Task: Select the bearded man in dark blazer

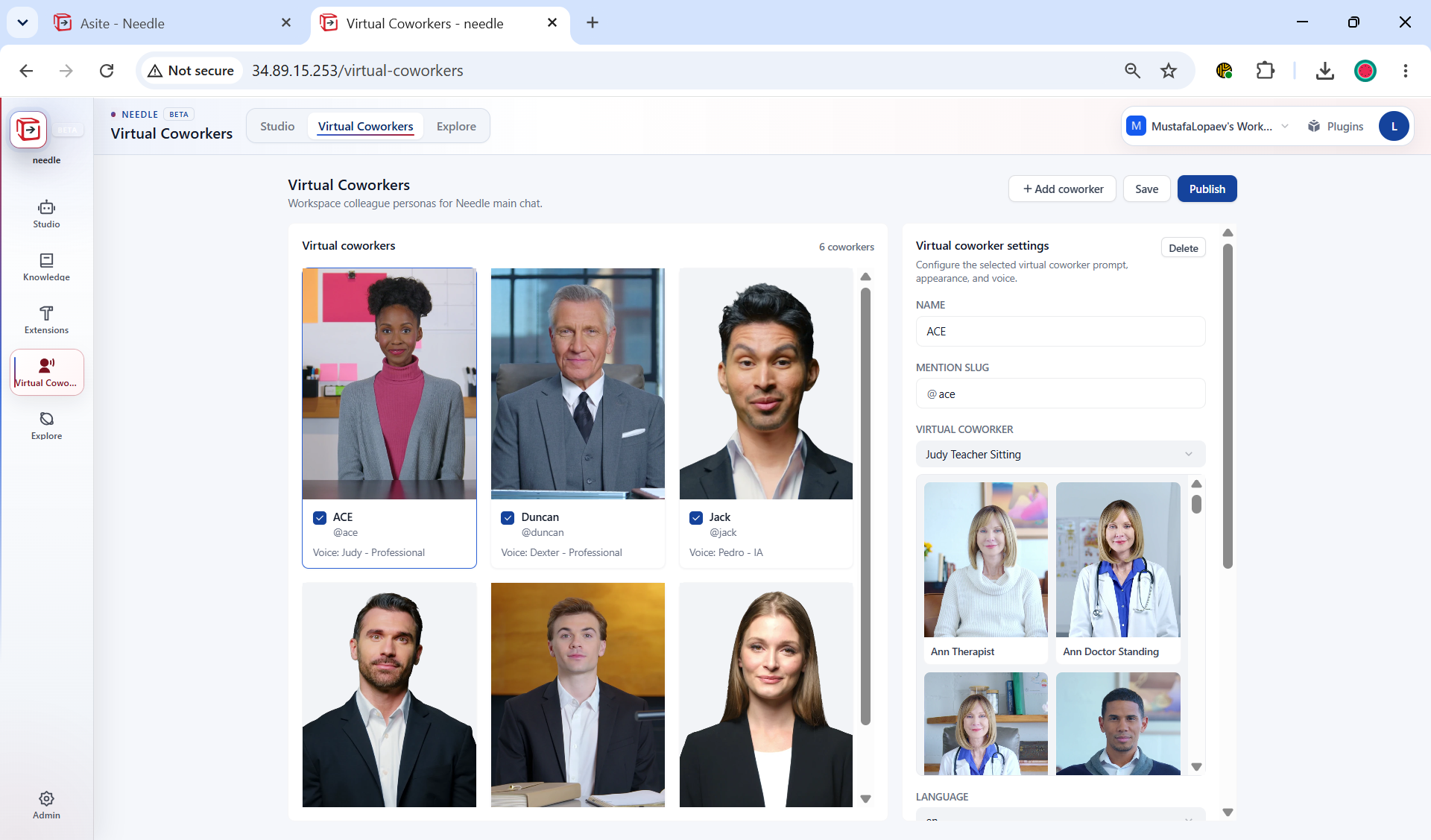Action: [389, 695]
